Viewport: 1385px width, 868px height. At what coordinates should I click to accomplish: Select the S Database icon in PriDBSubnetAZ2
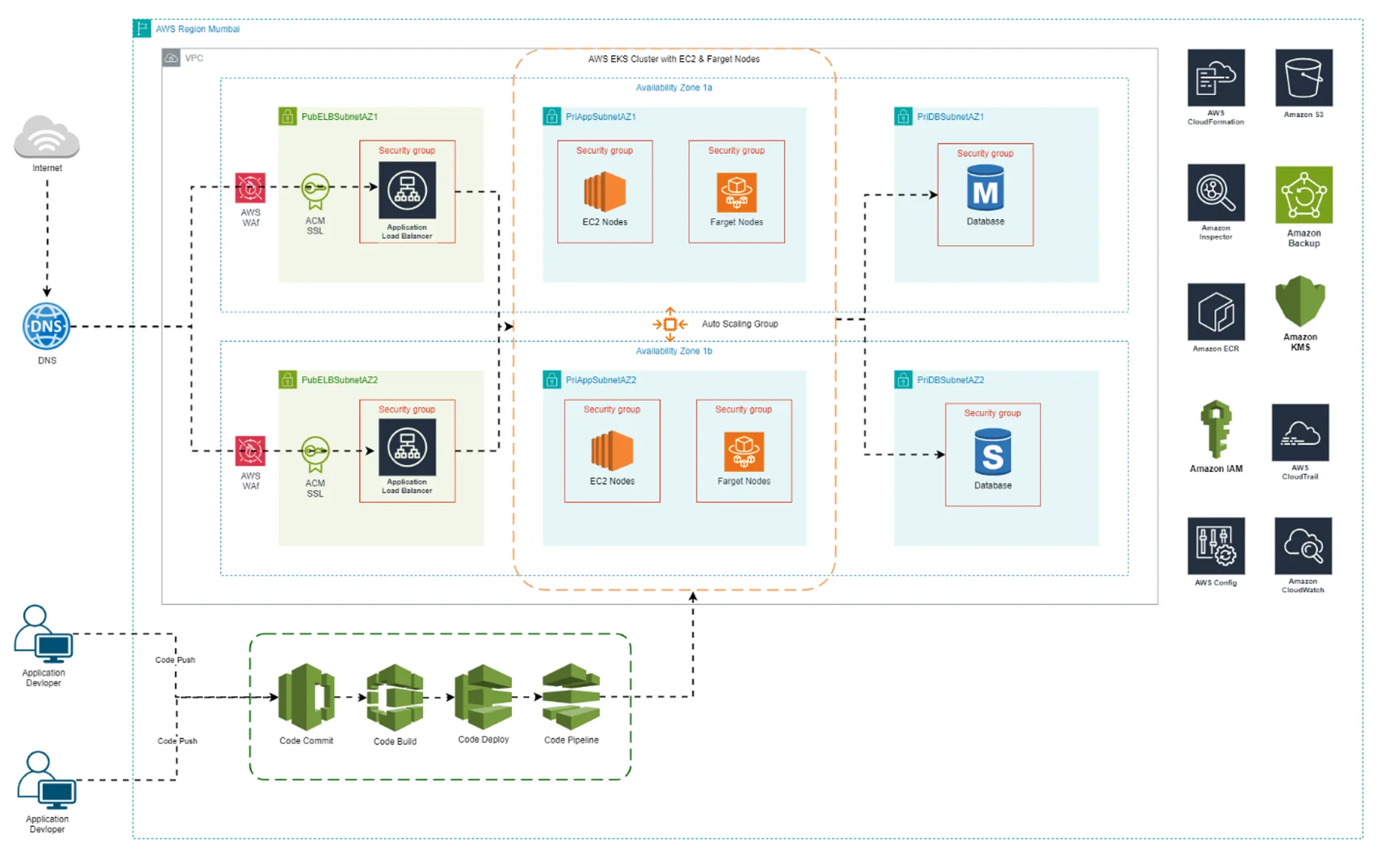(x=992, y=452)
